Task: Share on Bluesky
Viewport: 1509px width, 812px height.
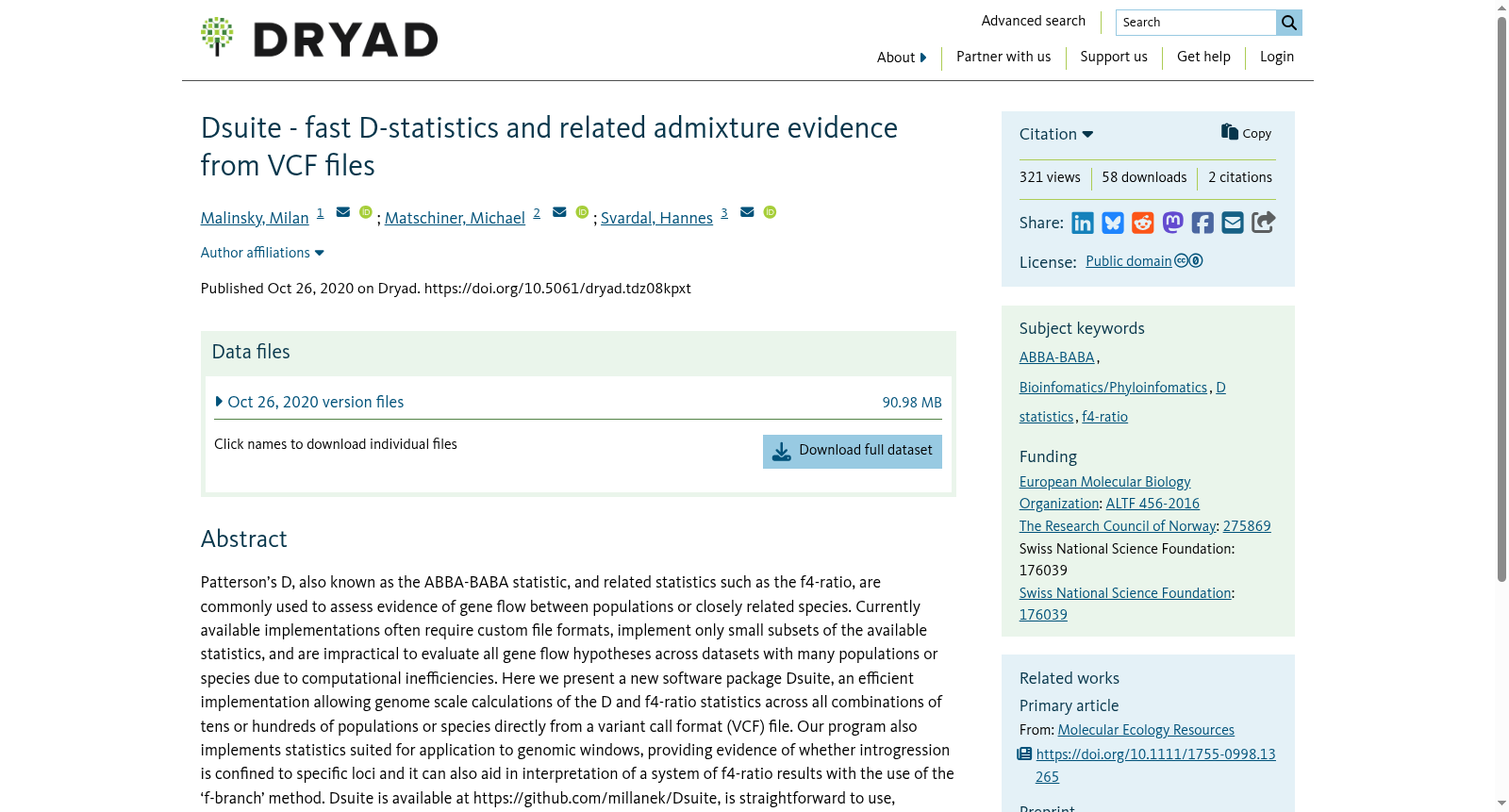Action: pyautogui.click(x=1113, y=223)
